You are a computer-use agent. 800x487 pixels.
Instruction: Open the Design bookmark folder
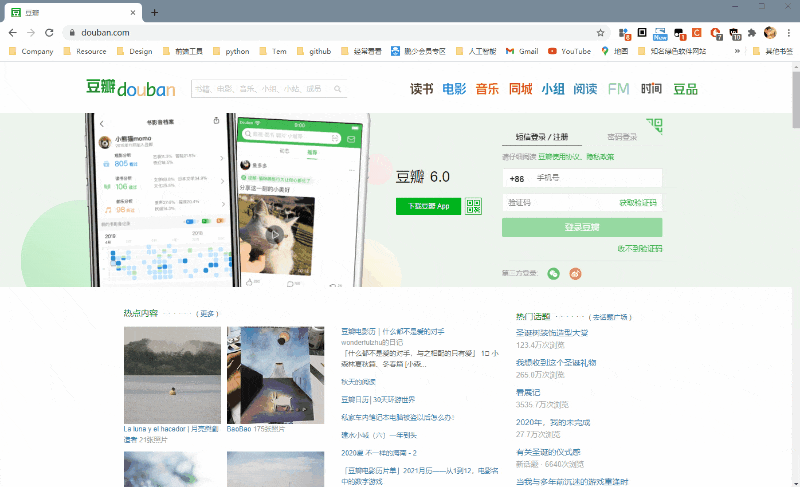click(x=135, y=51)
